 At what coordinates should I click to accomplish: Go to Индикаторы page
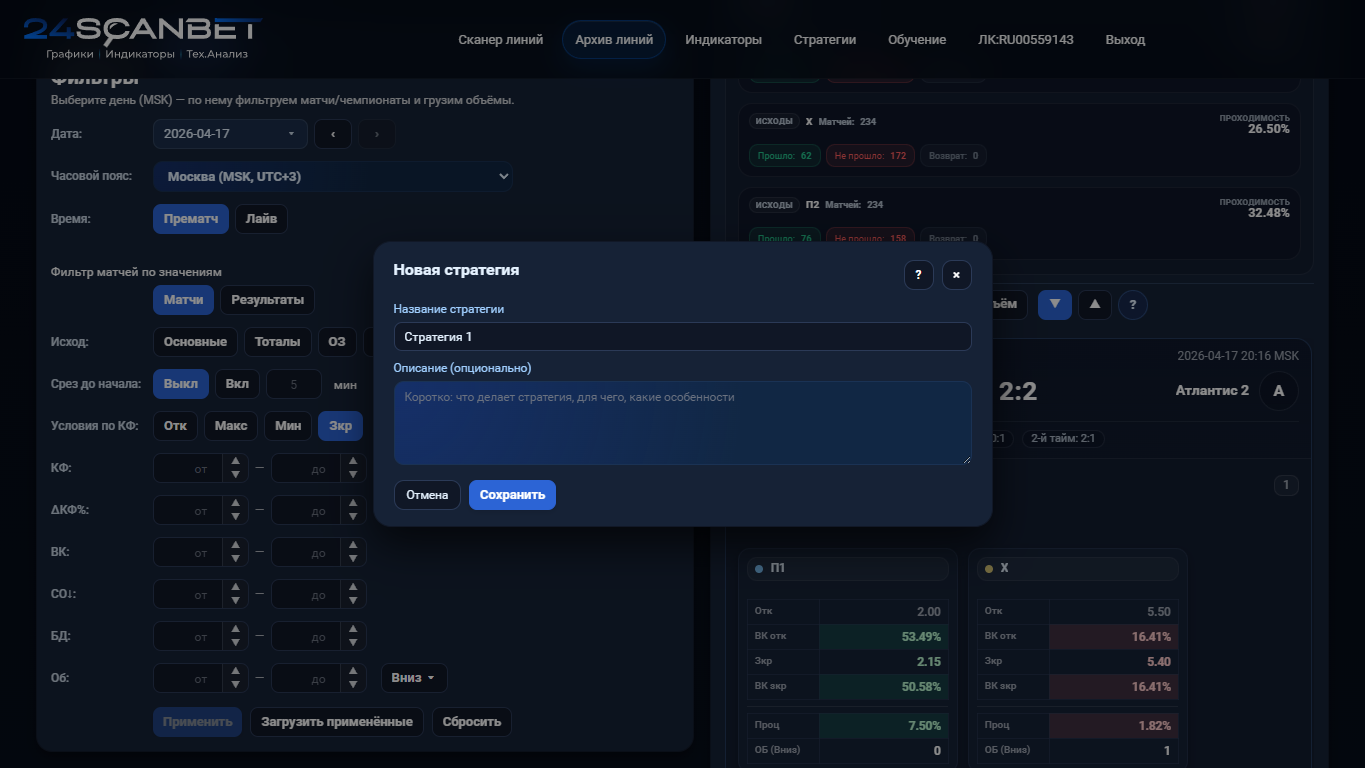coord(724,40)
